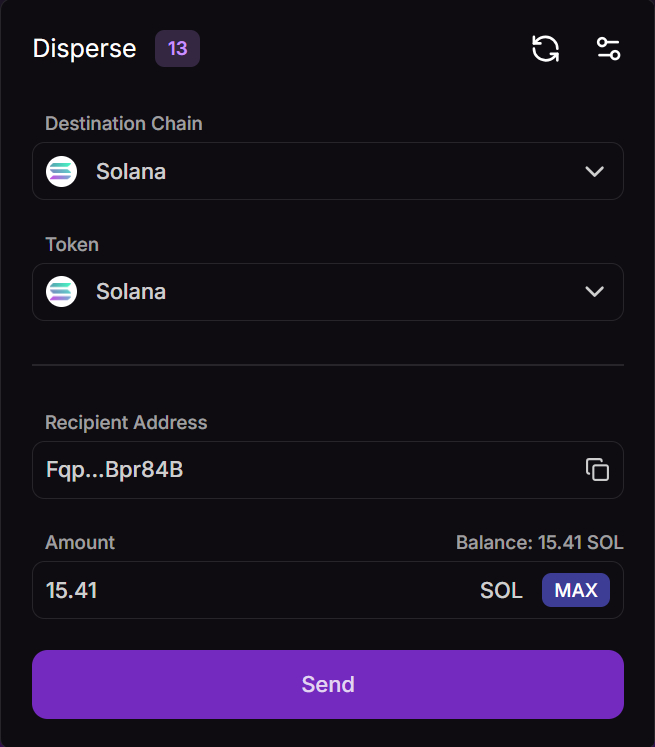Click the Recipient Address label
This screenshot has height=747, width=655.
[126, 422]
